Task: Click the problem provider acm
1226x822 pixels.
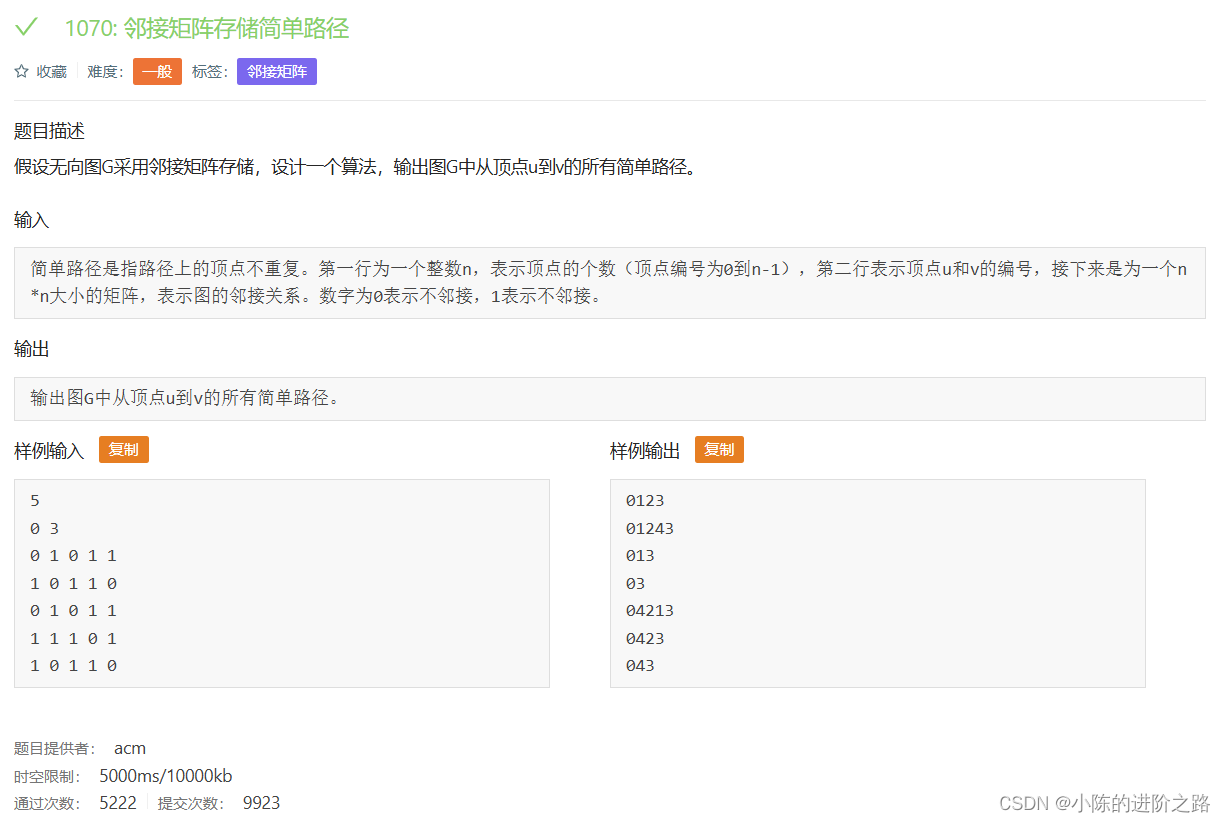Action: pos(130,748)
